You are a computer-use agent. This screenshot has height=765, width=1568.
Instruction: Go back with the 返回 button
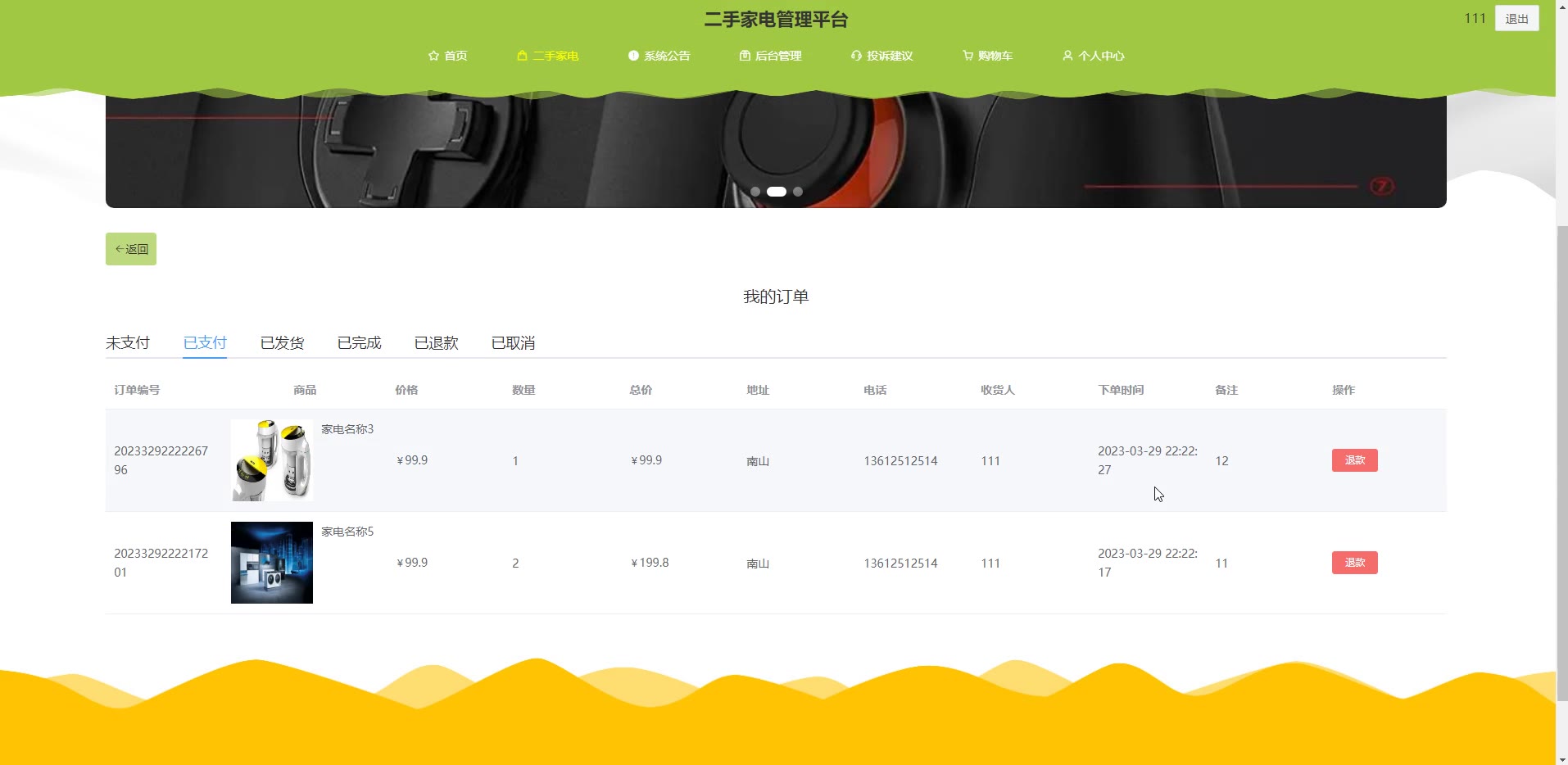click(x=131, y=249)
